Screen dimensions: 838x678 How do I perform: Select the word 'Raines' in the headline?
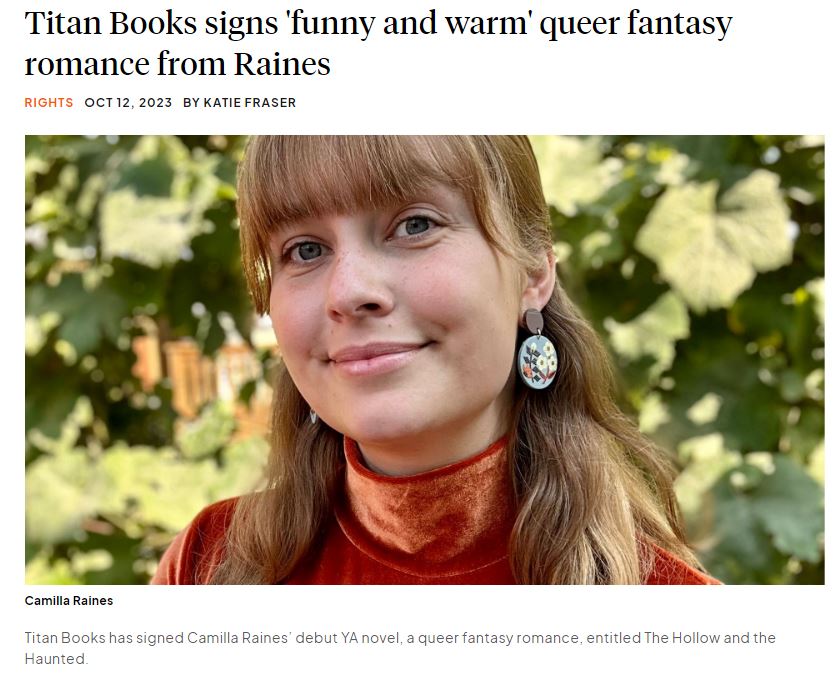282,64
